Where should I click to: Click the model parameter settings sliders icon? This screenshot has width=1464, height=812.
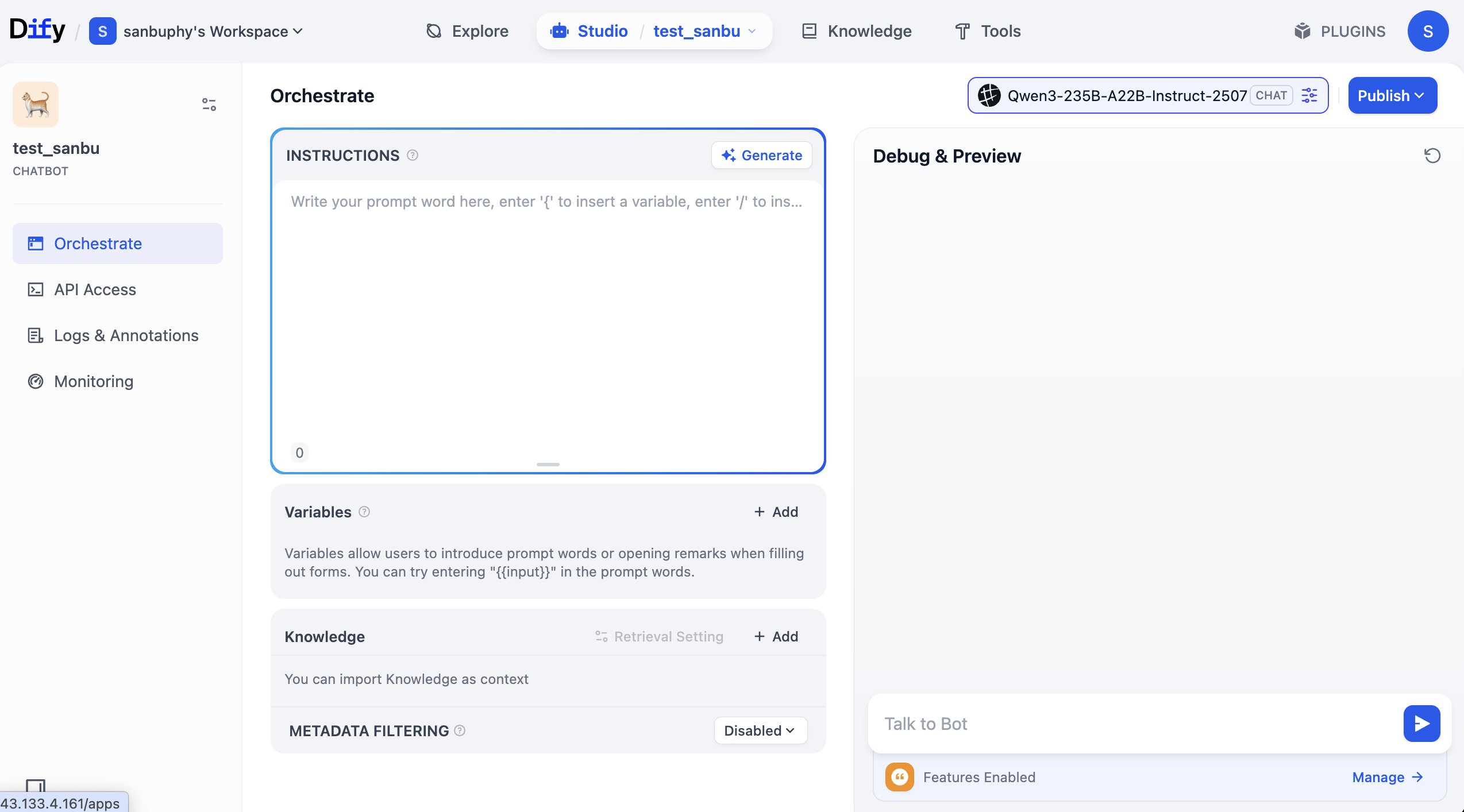pyautogui.click(x=1309, y=95)
